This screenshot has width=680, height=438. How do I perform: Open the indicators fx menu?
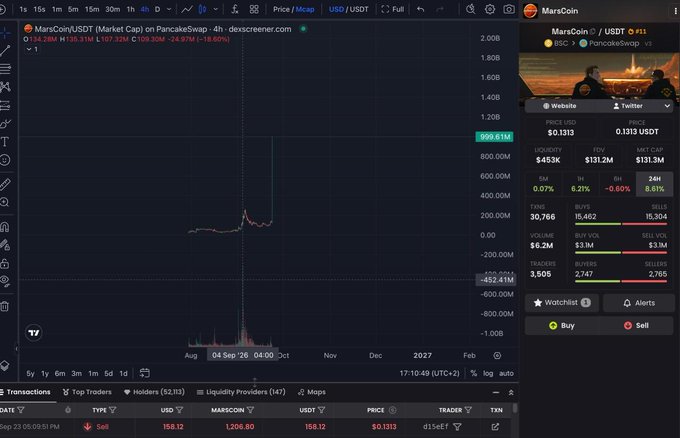[x=235, y=9]
